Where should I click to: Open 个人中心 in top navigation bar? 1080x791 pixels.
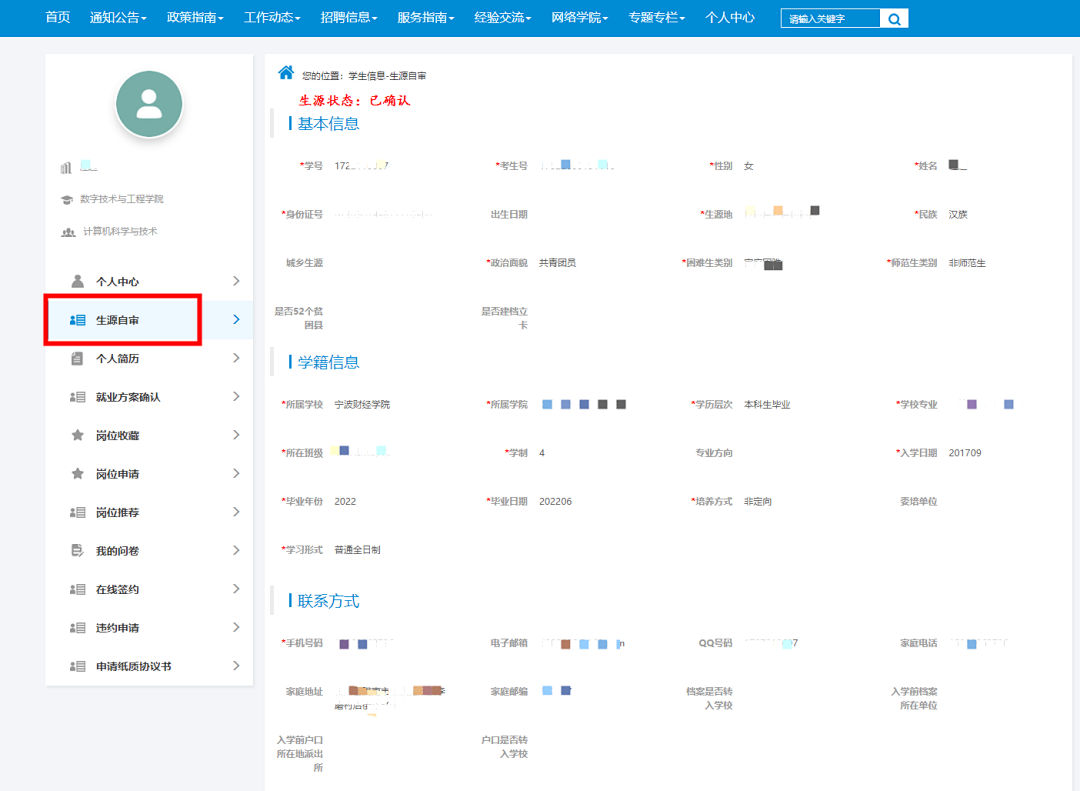click(730, 18)
